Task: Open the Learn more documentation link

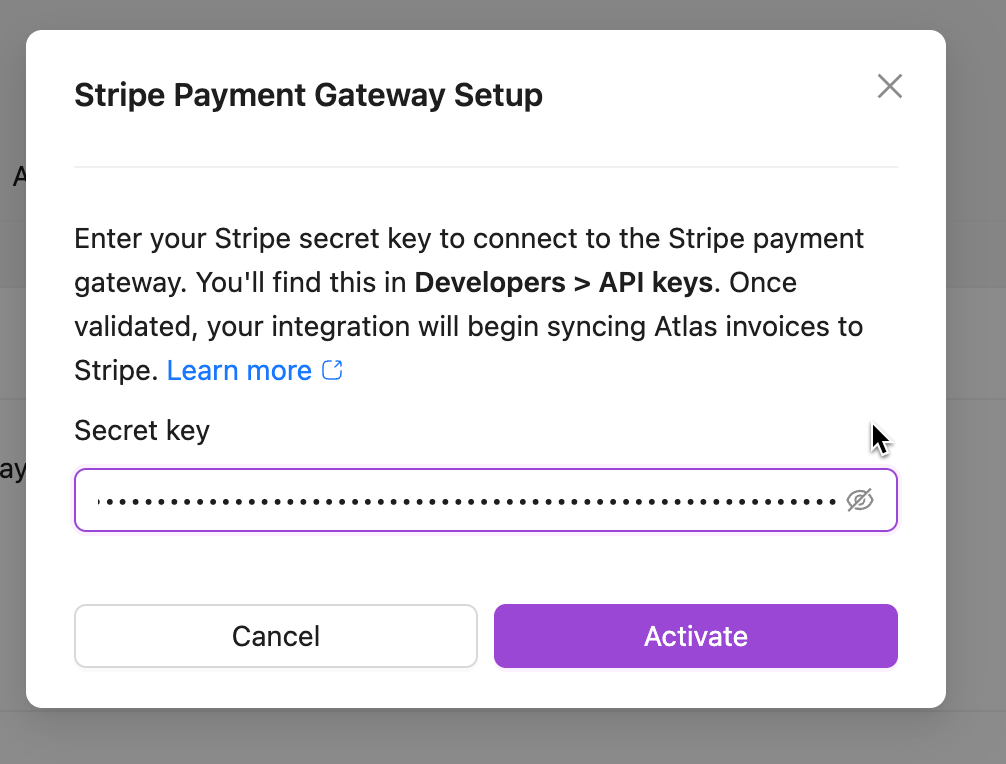Action: point(239,370)
